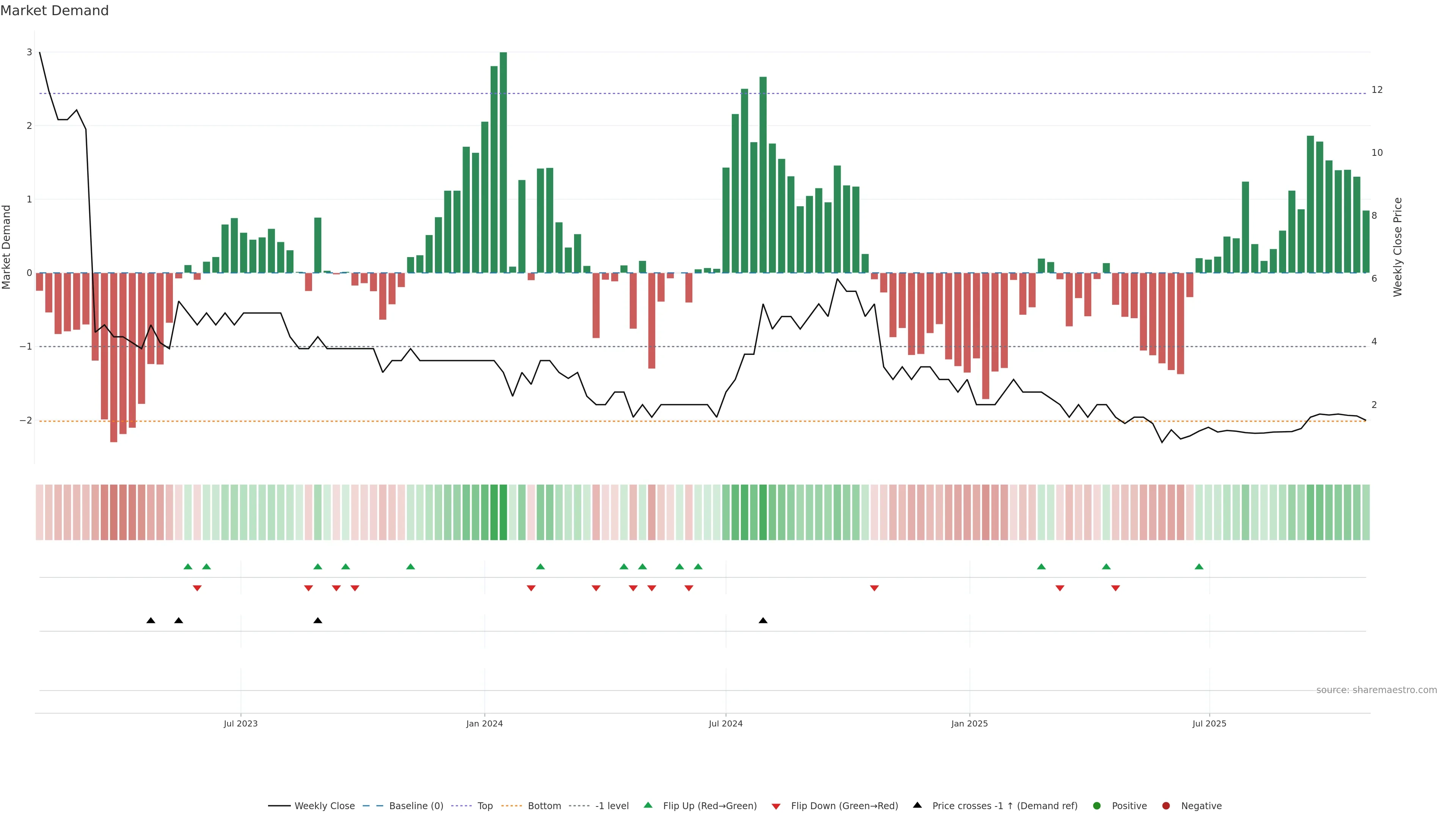Toggle the -1 level legend entry
Screen dimensions: 1456x819
pyautogui.click(x=612, y=806)
